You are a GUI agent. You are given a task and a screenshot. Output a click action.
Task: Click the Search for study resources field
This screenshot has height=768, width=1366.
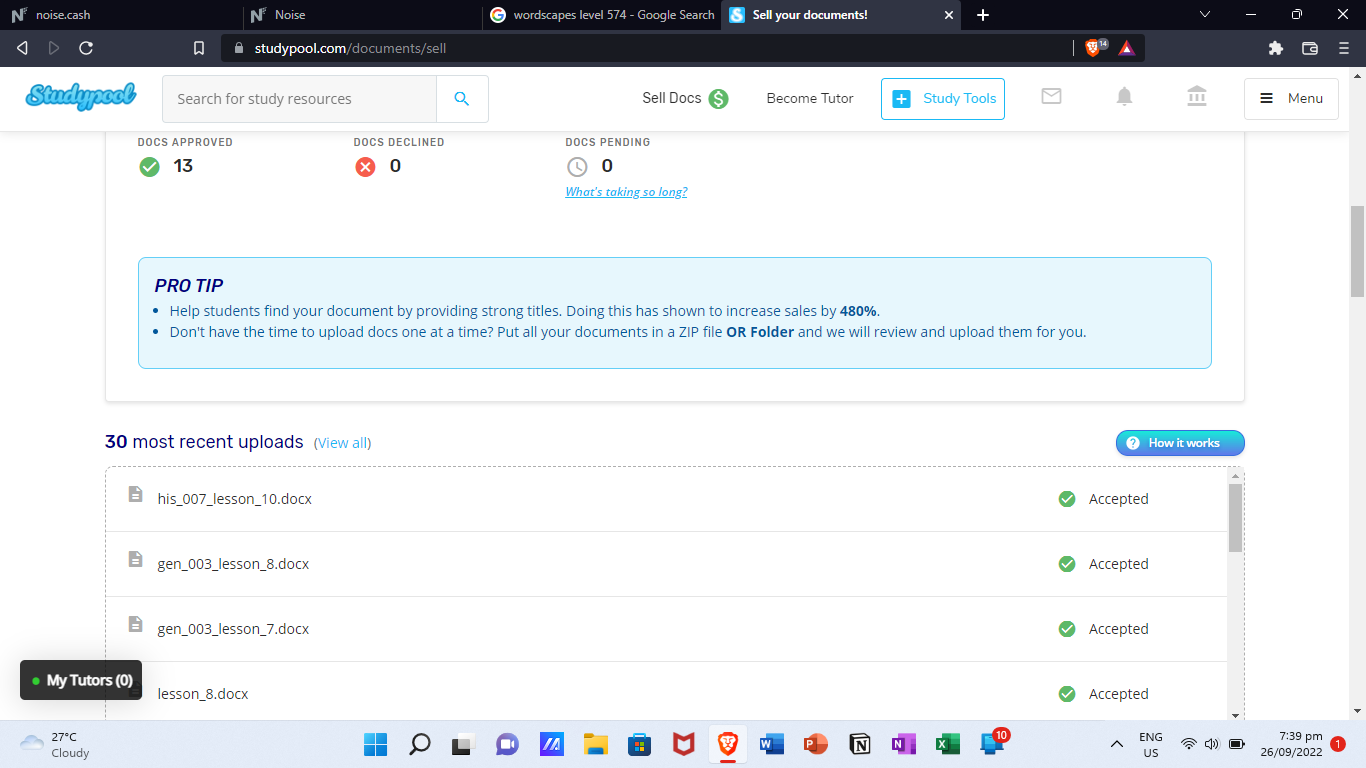(299, 99)
